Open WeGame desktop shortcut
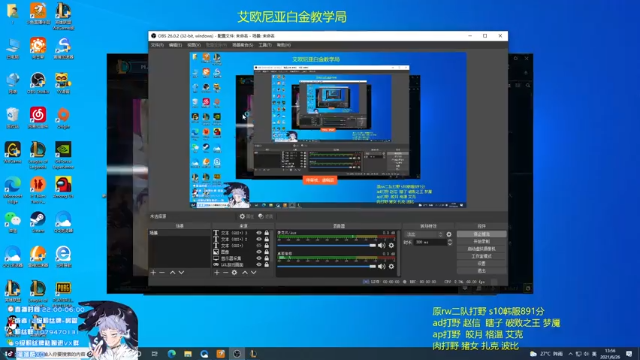Viewport: 640px width, 360px height. point(13,153)
